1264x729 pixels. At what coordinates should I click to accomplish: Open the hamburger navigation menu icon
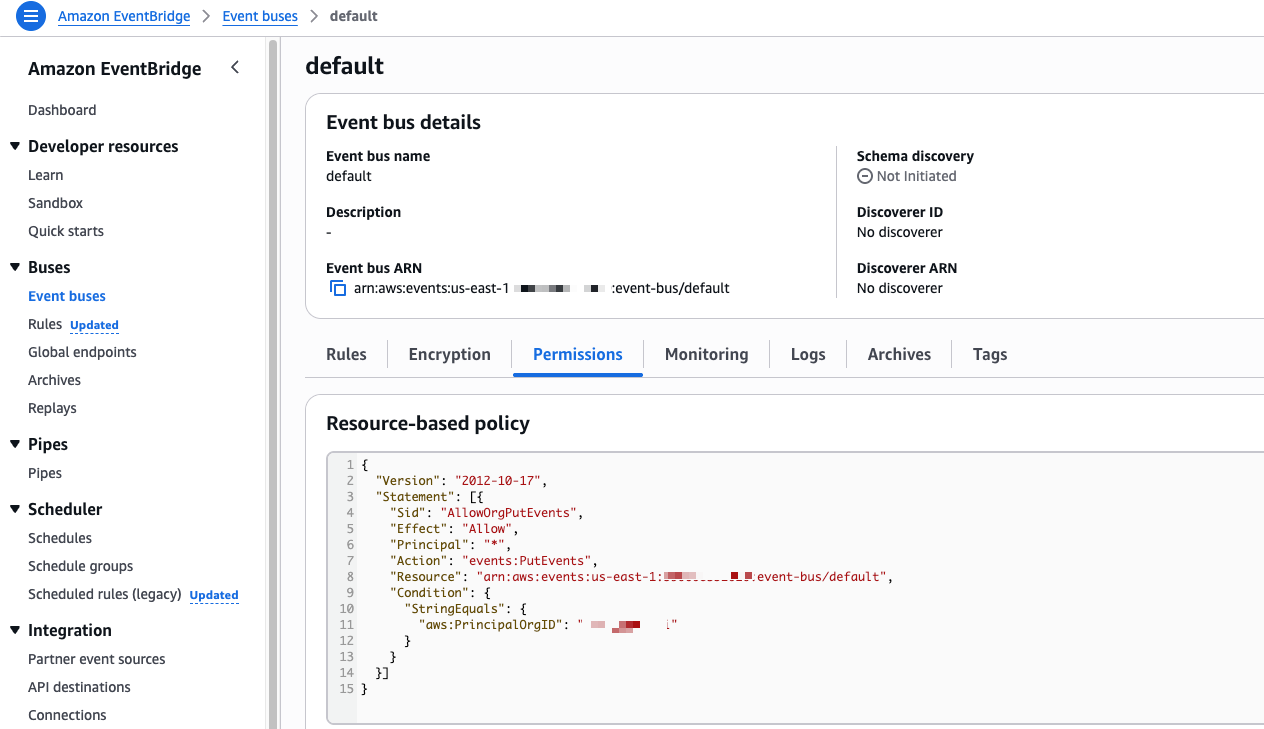31,16
